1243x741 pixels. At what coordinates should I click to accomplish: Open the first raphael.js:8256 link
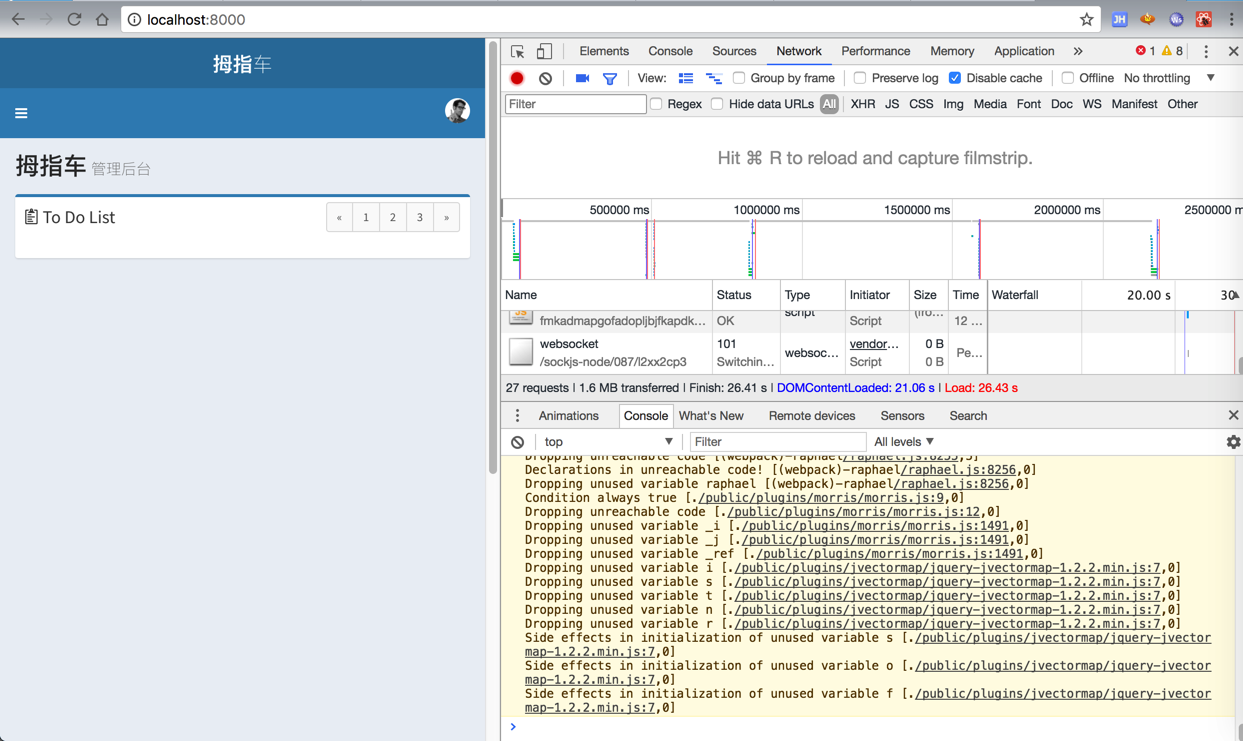(957, 470)
